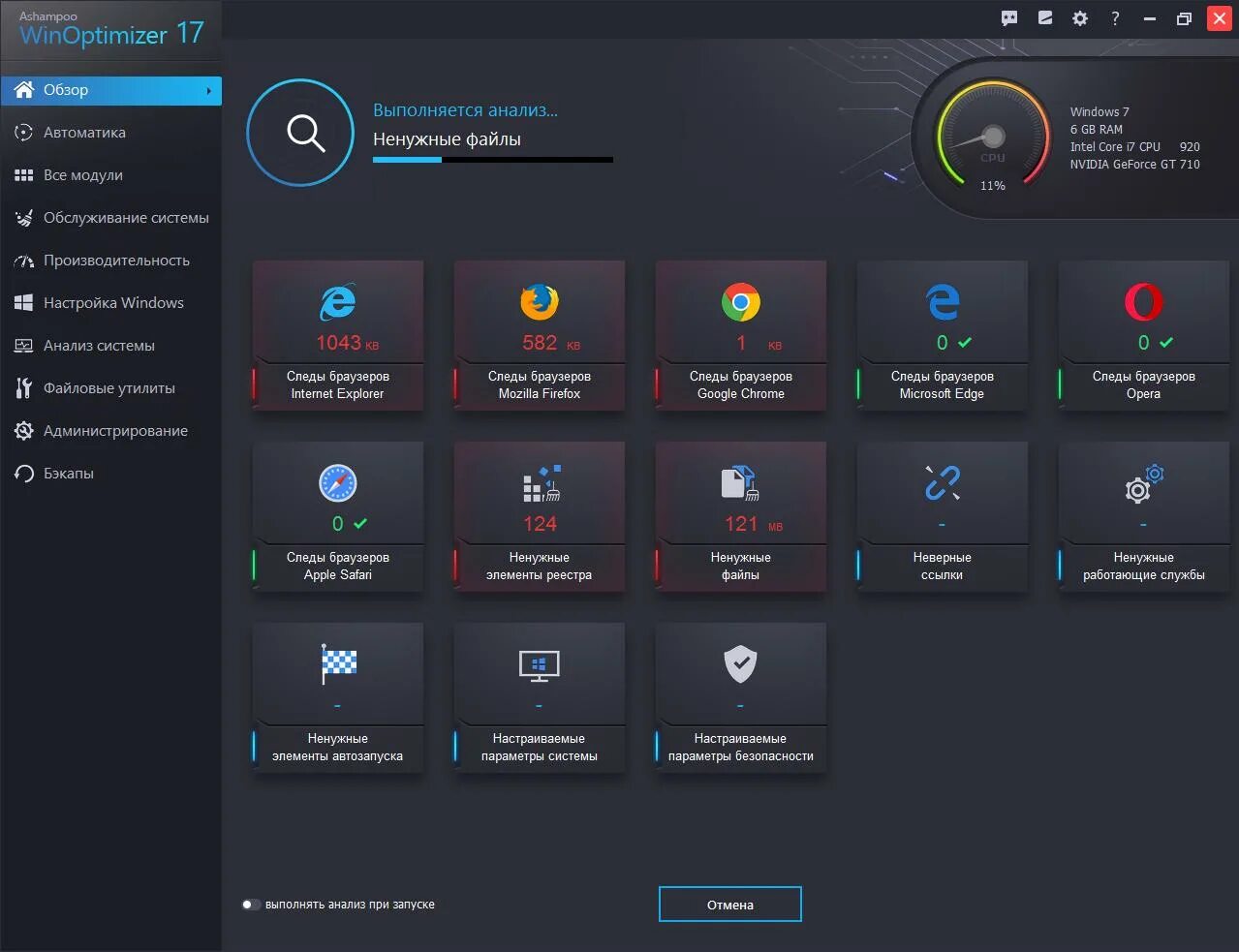1239x952 pixels.
Task: Click the skin editor icon in title bar
Action: (x=1045, y=18)
